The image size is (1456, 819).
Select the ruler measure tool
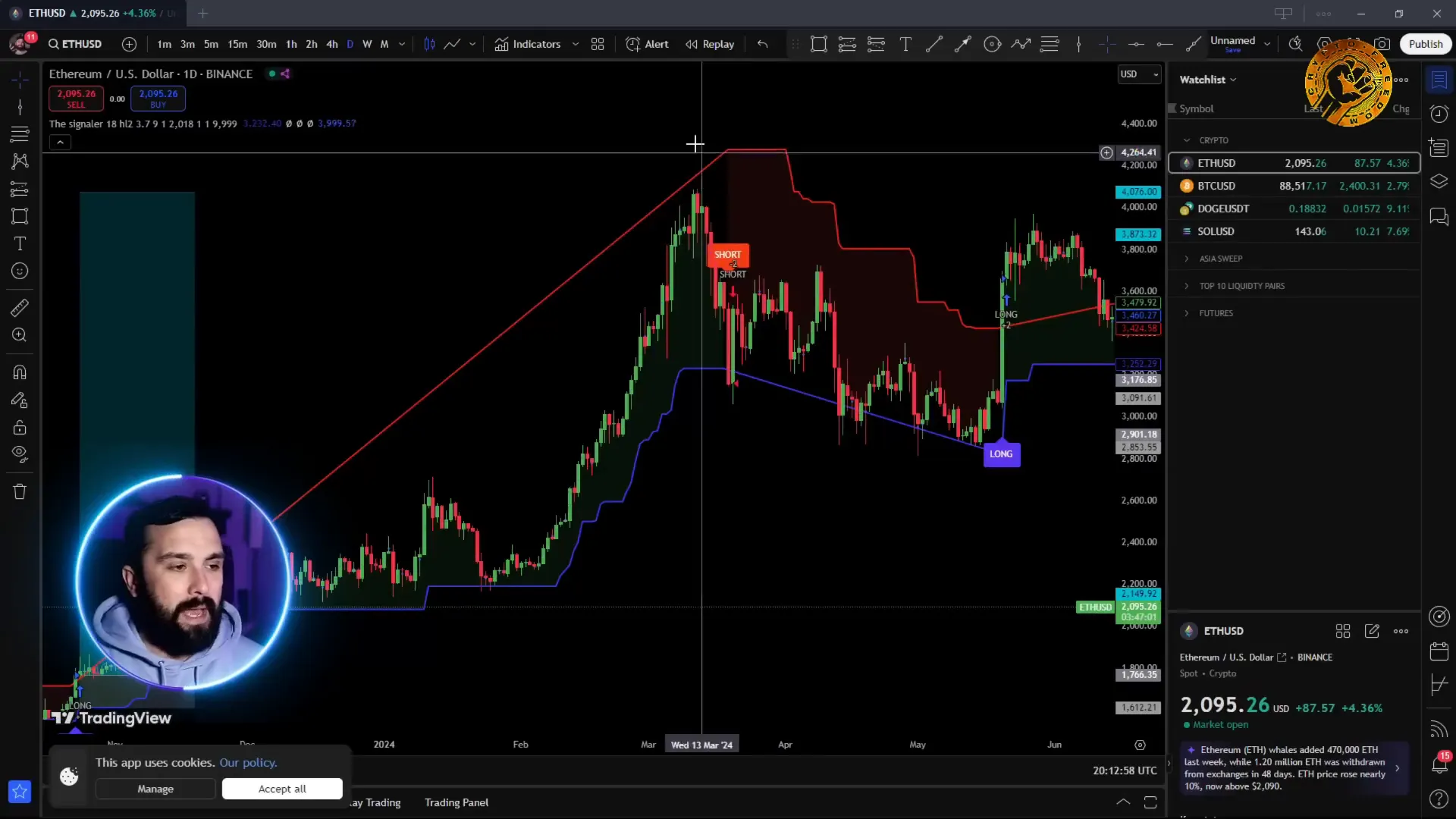click(x=20, y=307)
